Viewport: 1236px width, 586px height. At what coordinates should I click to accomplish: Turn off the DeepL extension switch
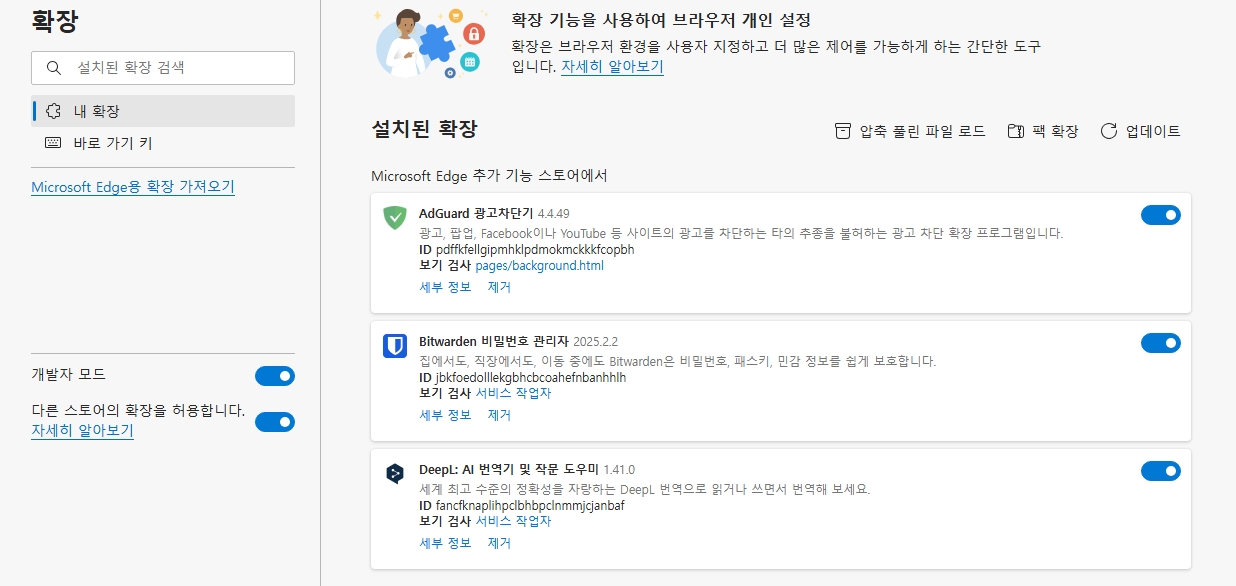1161,471
